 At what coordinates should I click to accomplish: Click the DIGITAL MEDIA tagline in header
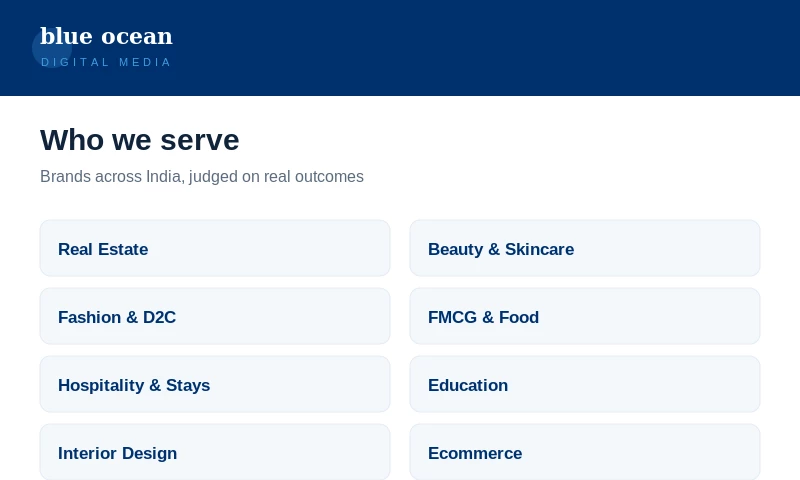pos(106,62)
